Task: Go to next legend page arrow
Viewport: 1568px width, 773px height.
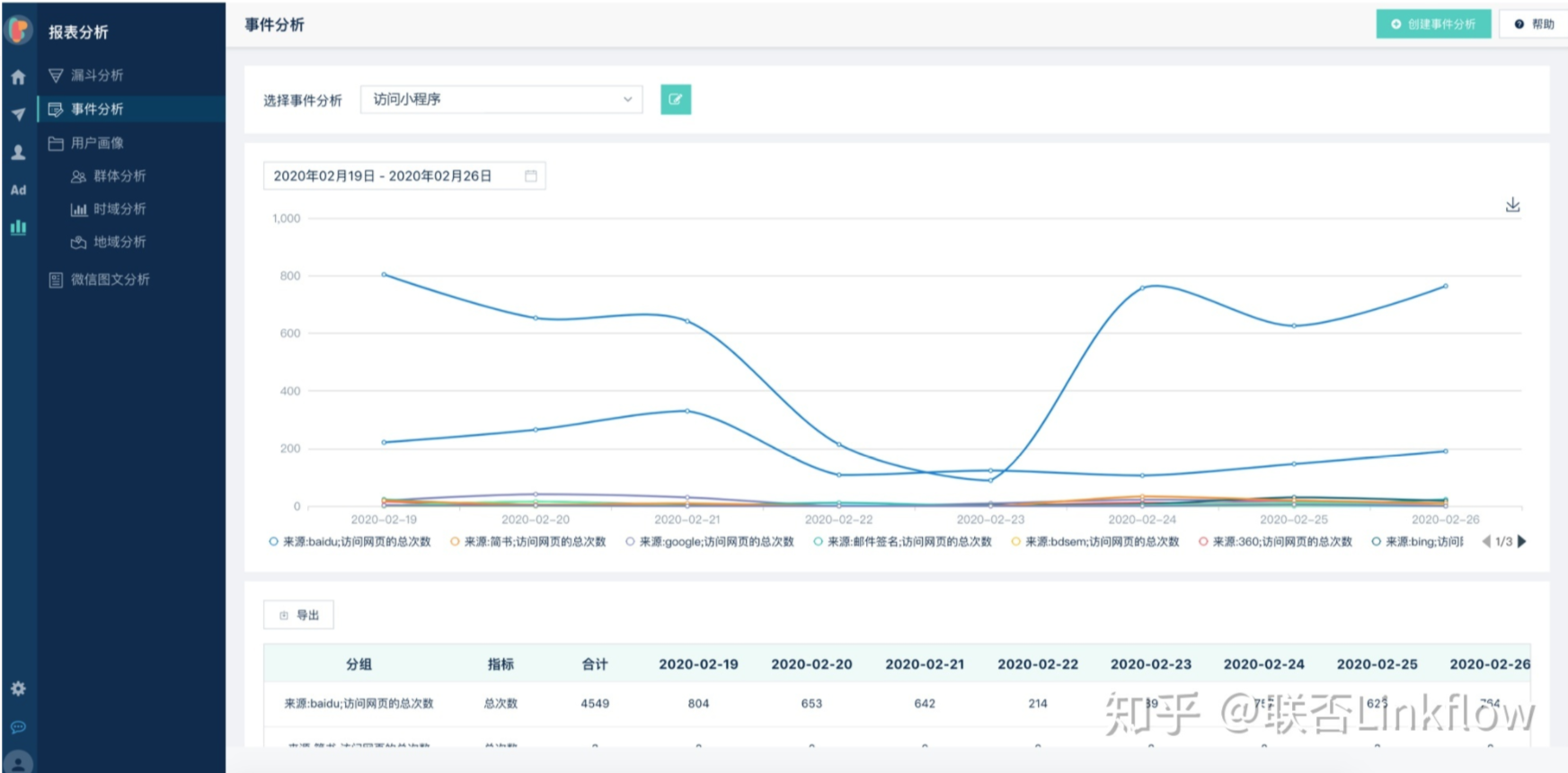Action: (1522, 541)
